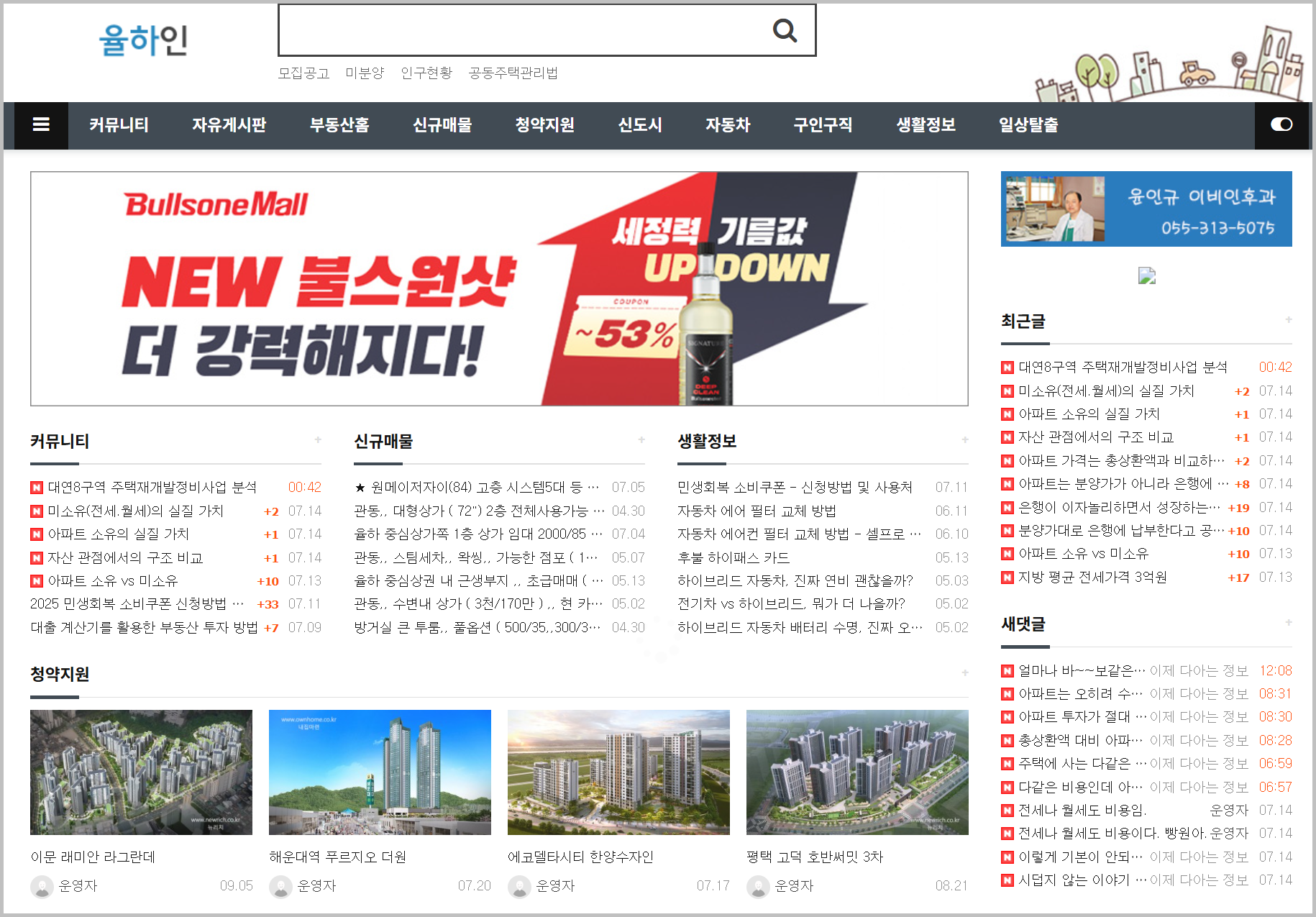
Task: Click the broken image icon in sidebar
Action: [x=1147, y=276]
